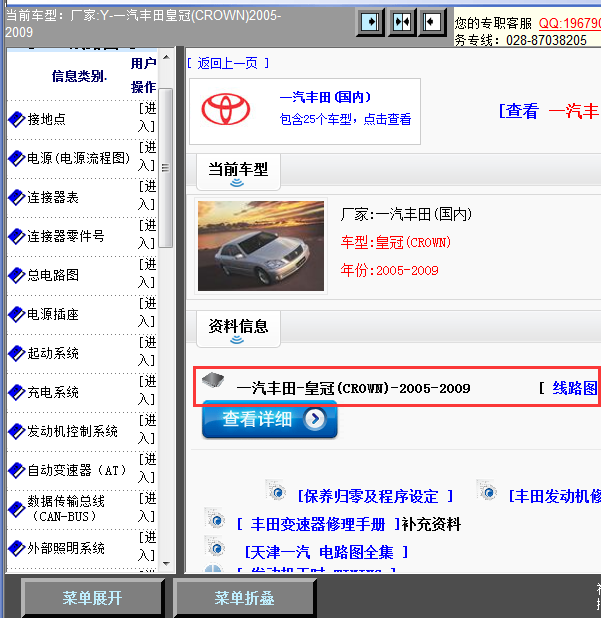
Task: Click the right-arrow panel layout icon
Action: (370, 22)
